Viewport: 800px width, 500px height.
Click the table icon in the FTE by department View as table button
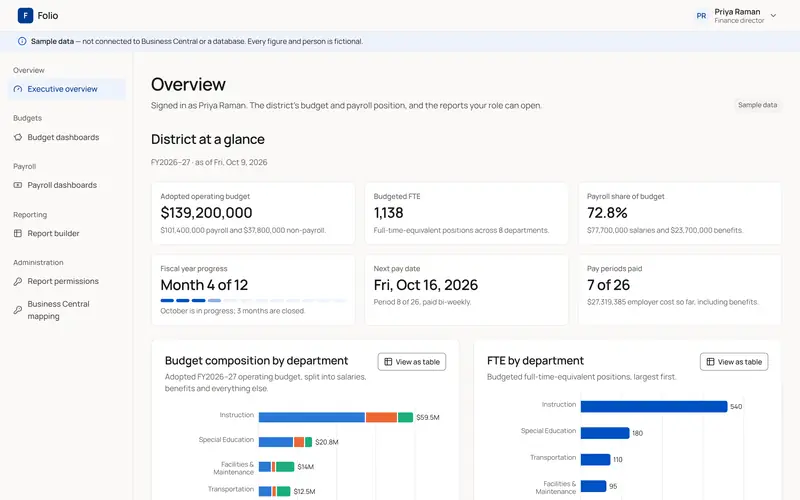(710, 362)
